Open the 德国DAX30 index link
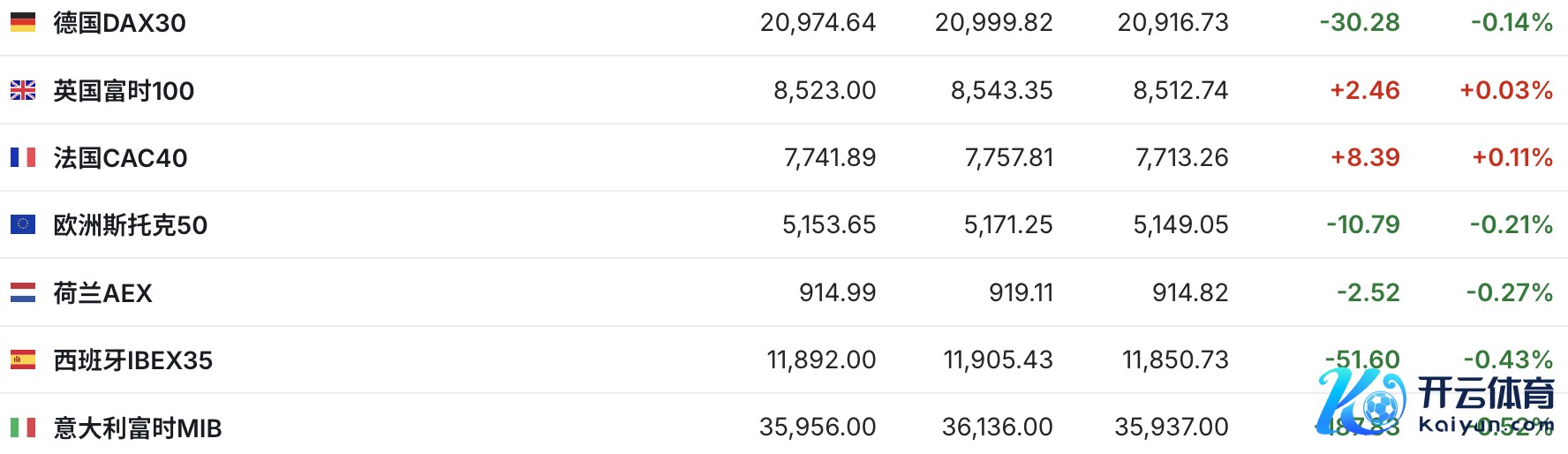This screenshot has height=454, width=1568. tap(119, 23)
